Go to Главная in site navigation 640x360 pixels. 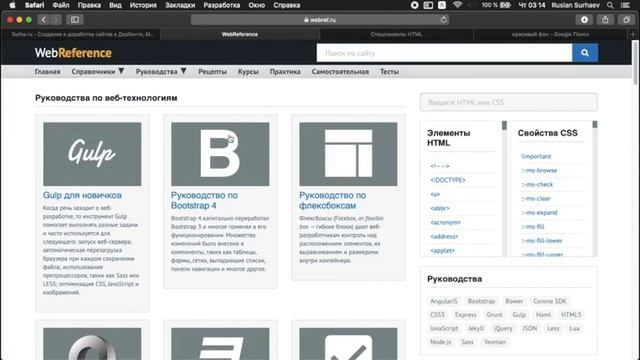pos(47,71)
